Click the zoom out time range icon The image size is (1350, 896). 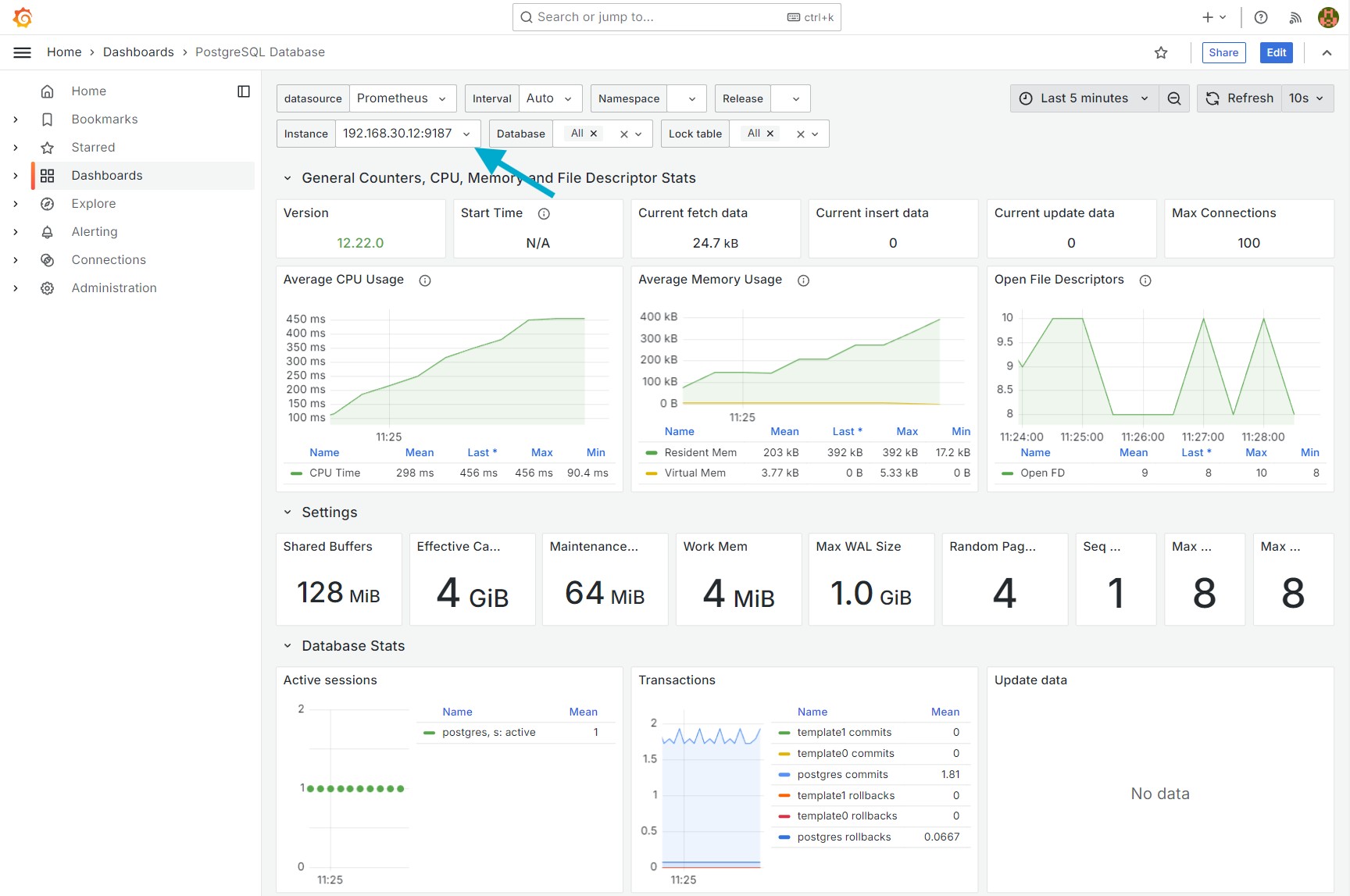1173,98
